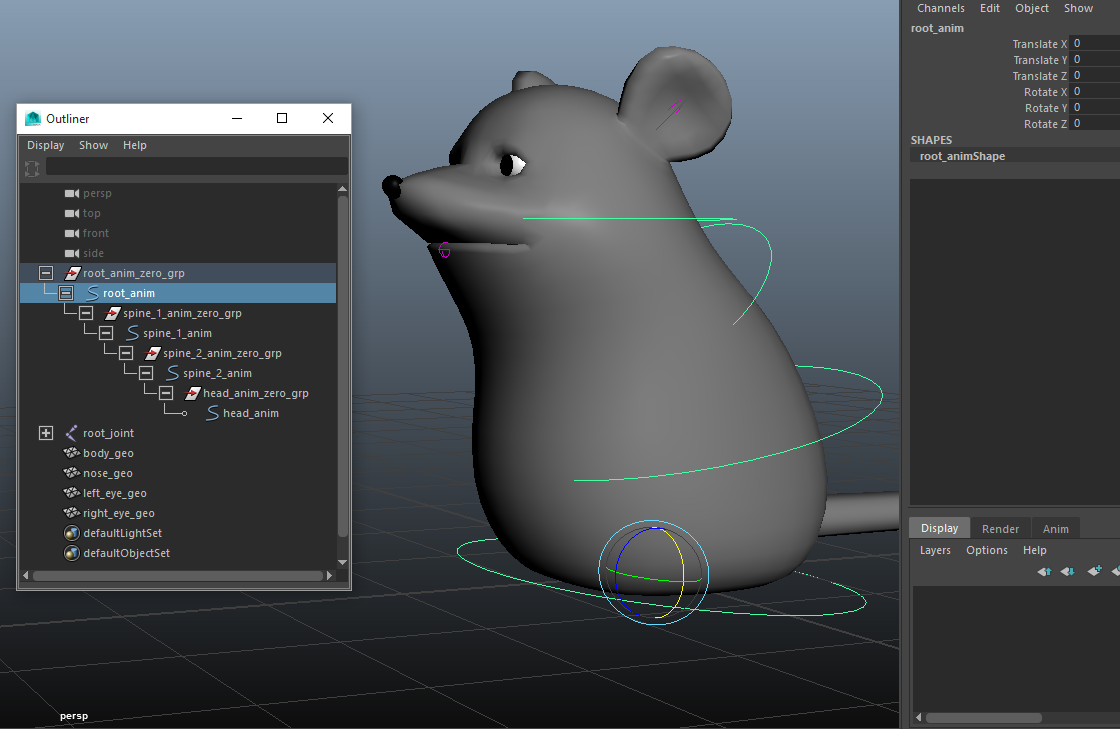Click the root_joint joint icon in Outliner

coord(71,433)
